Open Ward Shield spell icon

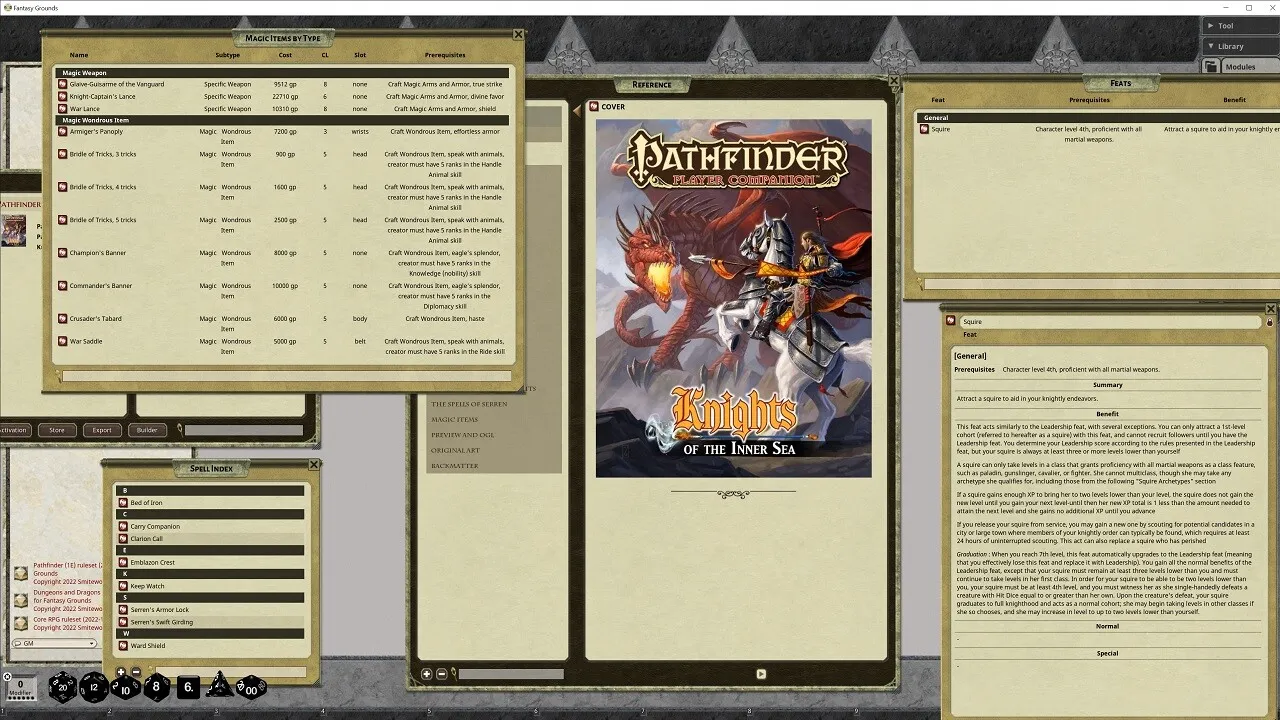click(x=123, y=645)
